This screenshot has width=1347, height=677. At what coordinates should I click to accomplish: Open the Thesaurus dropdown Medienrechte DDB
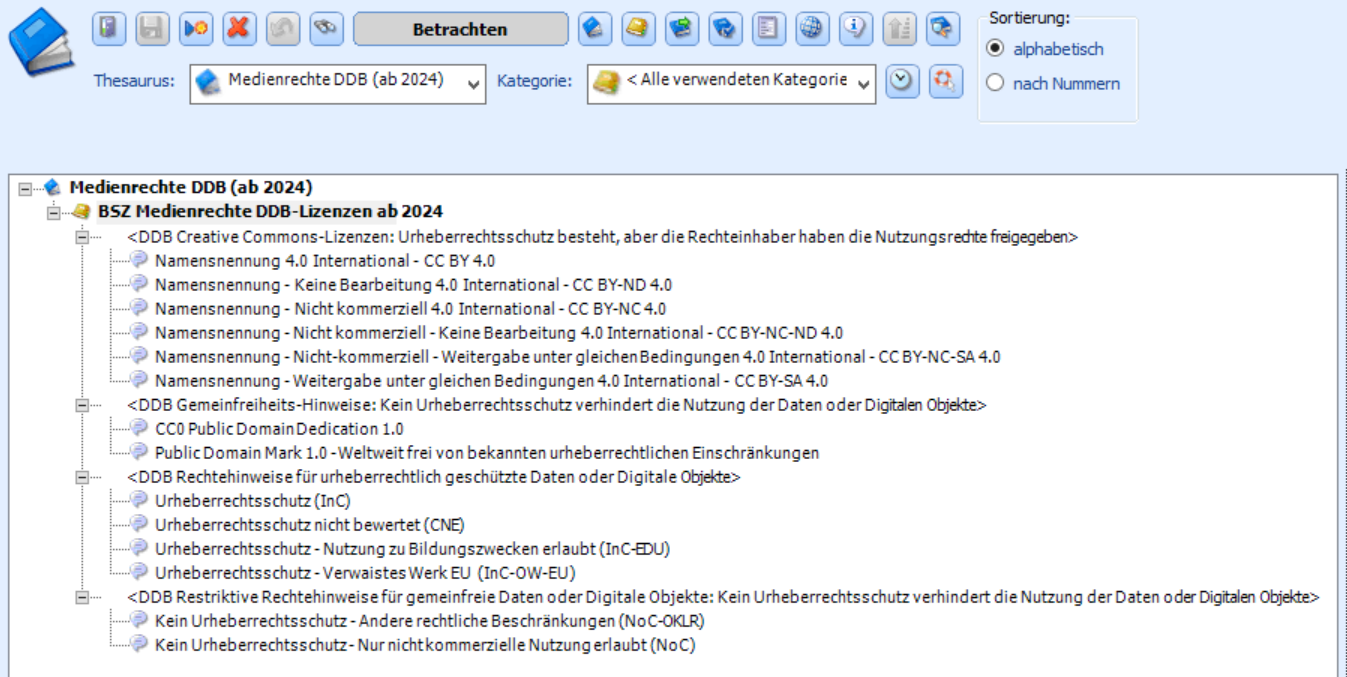(x=337, y=83)
